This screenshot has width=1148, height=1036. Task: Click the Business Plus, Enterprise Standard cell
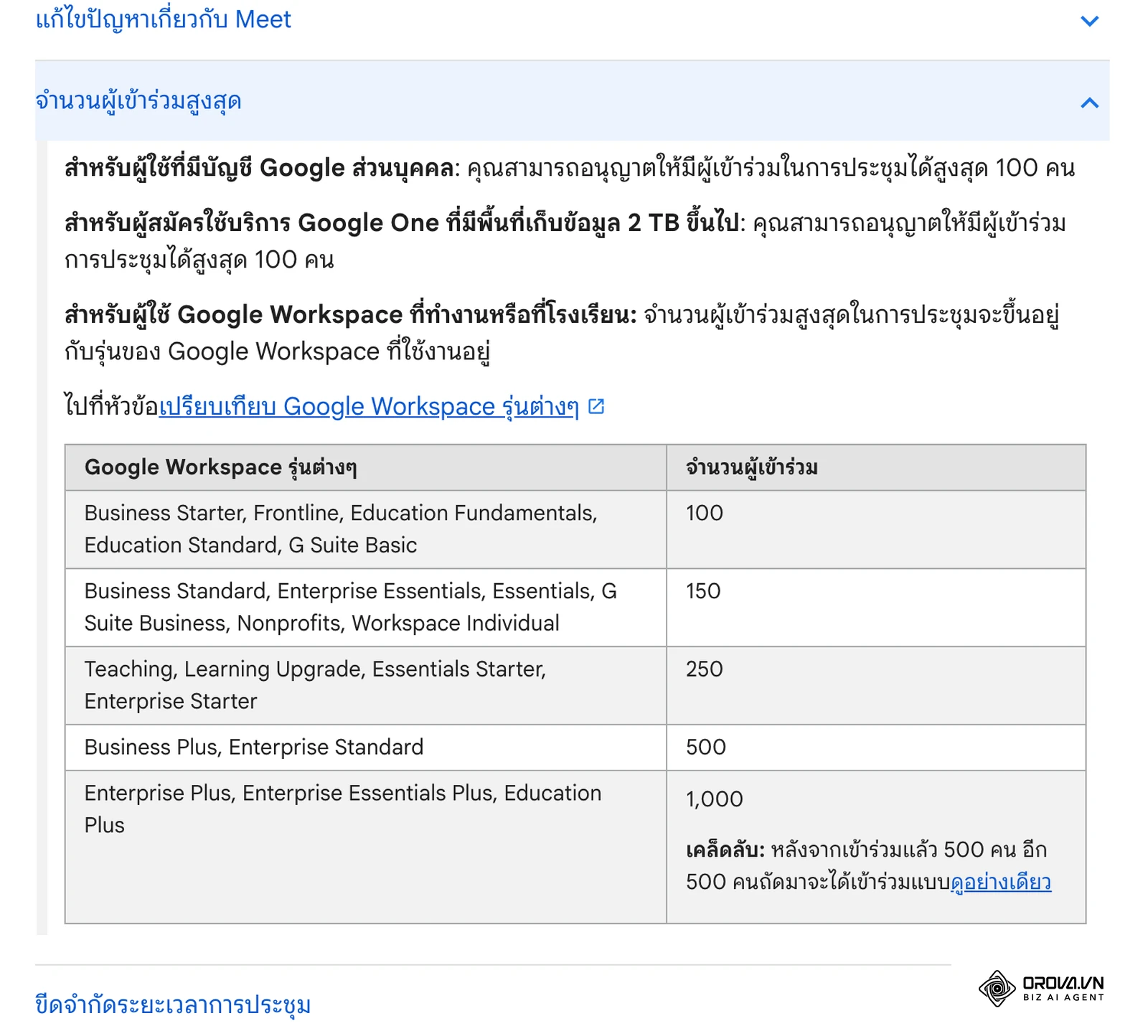point(366,748)
